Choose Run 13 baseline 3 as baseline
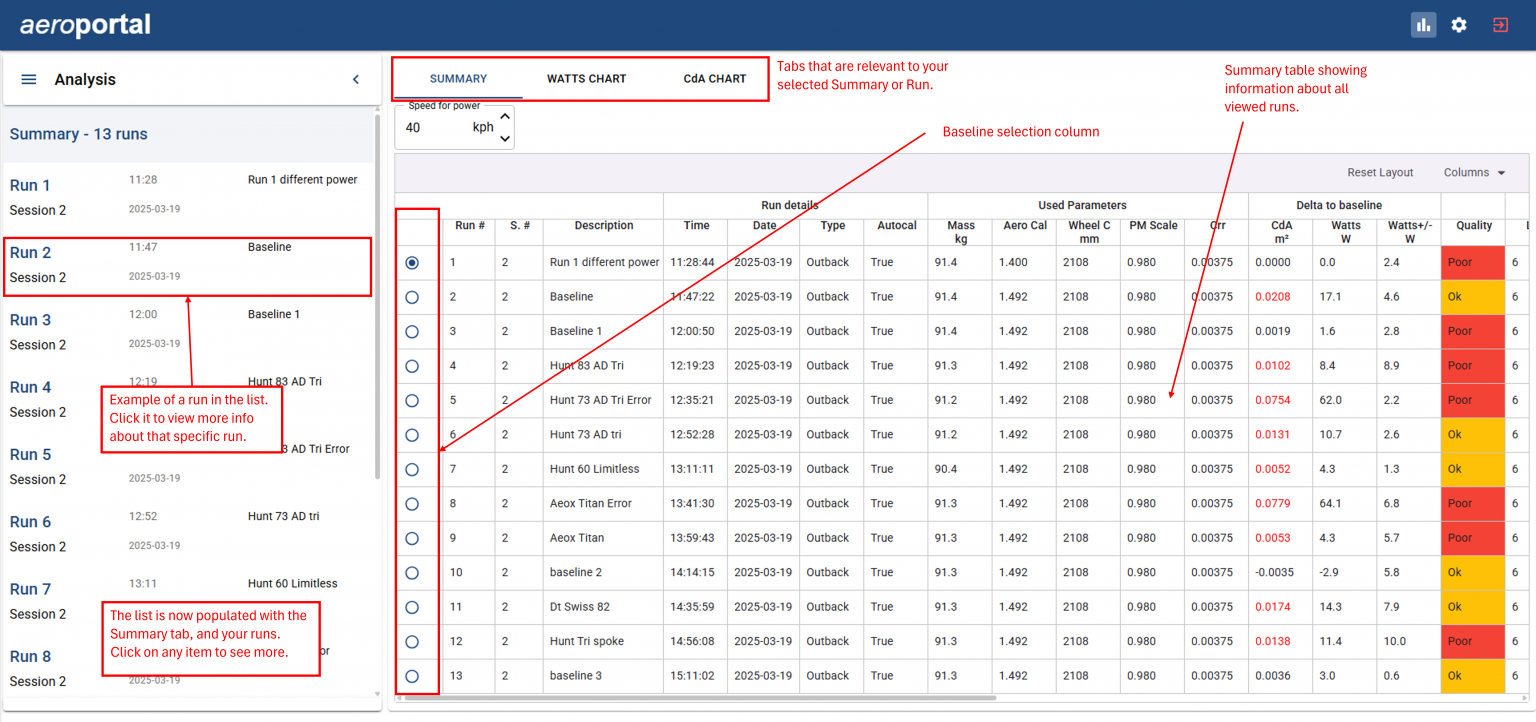The image size is (1536, 722). pyautogui.click(x=411, y=675)
